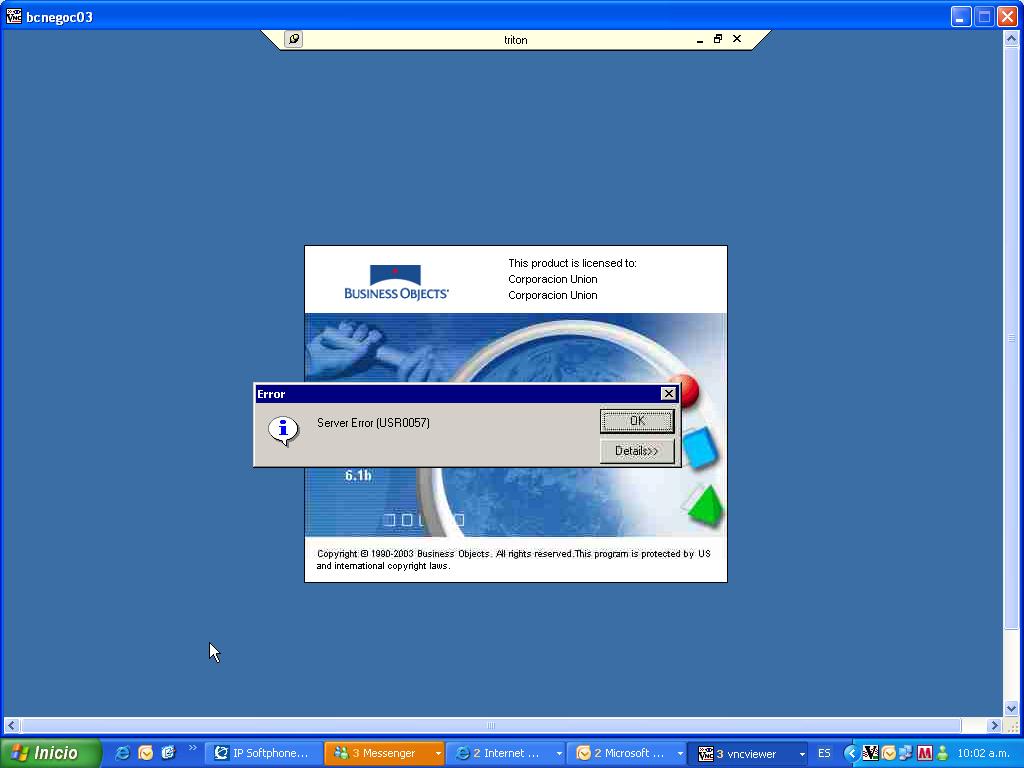Close the Error dialog with X
Image resolution: width=1024 pixels, height=768 pixels.
pos(668,393)
